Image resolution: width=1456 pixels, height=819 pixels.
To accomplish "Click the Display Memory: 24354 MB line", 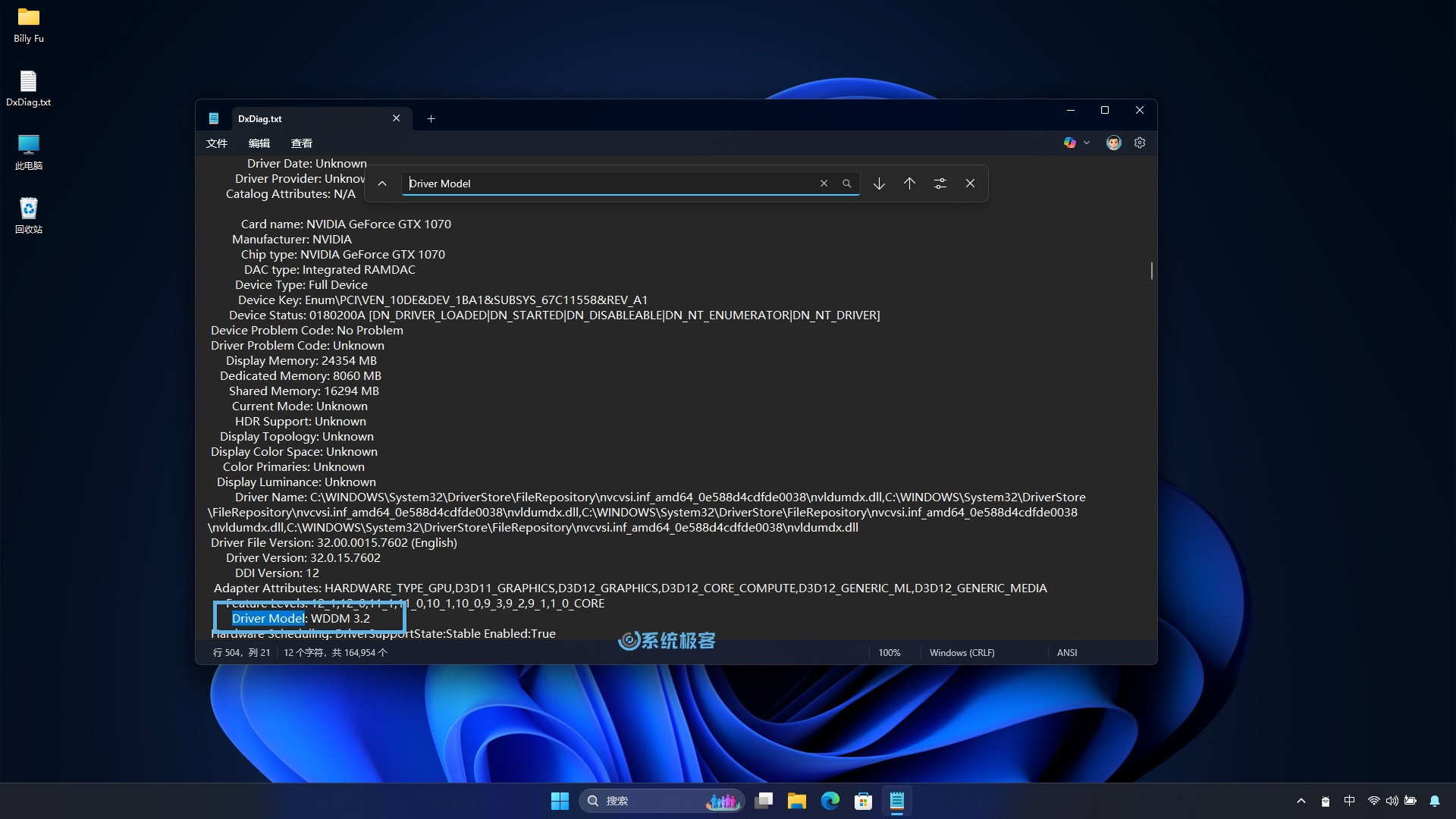I will (301, 361).
